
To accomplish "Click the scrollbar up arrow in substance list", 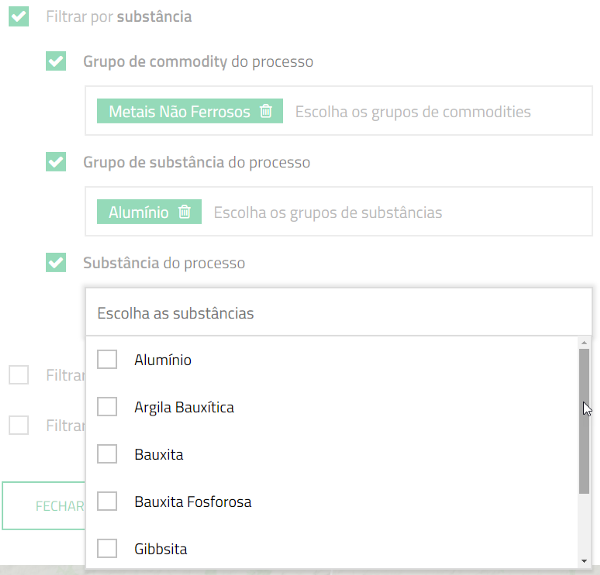I will 584,343.
